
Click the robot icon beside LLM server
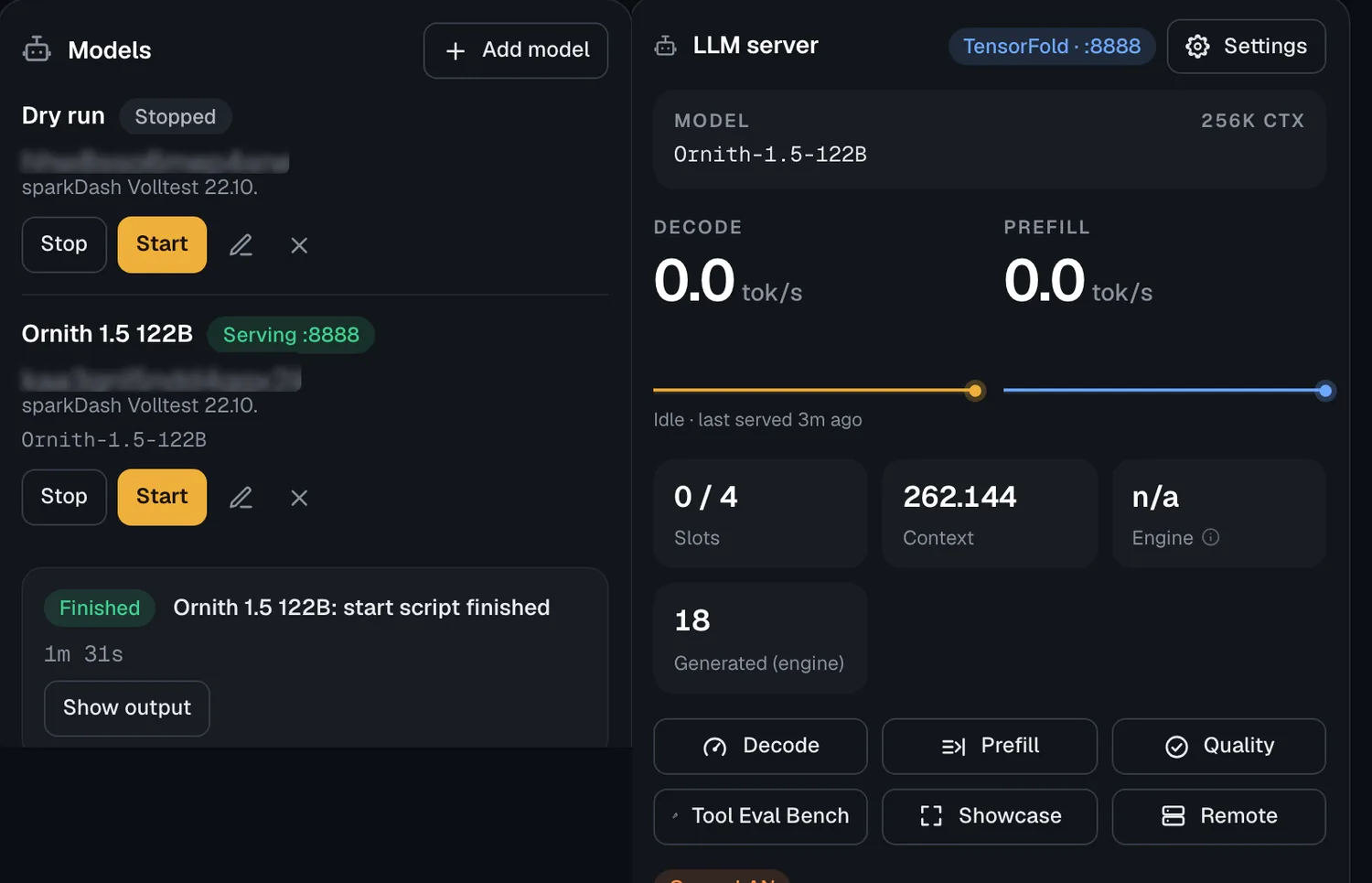pyautogui.click(x=666, y=46)
